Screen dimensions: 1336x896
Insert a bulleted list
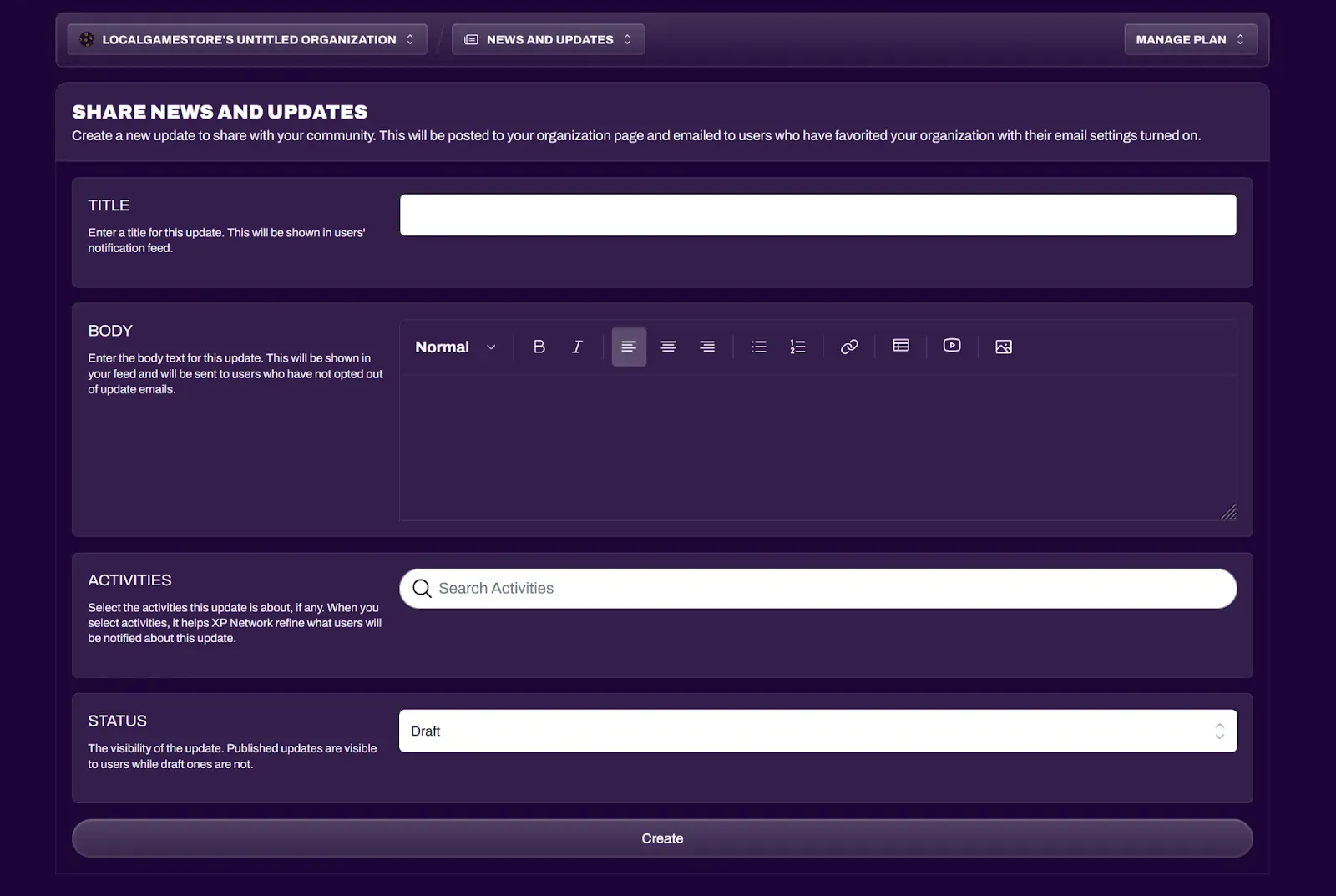tap(758, 346)
